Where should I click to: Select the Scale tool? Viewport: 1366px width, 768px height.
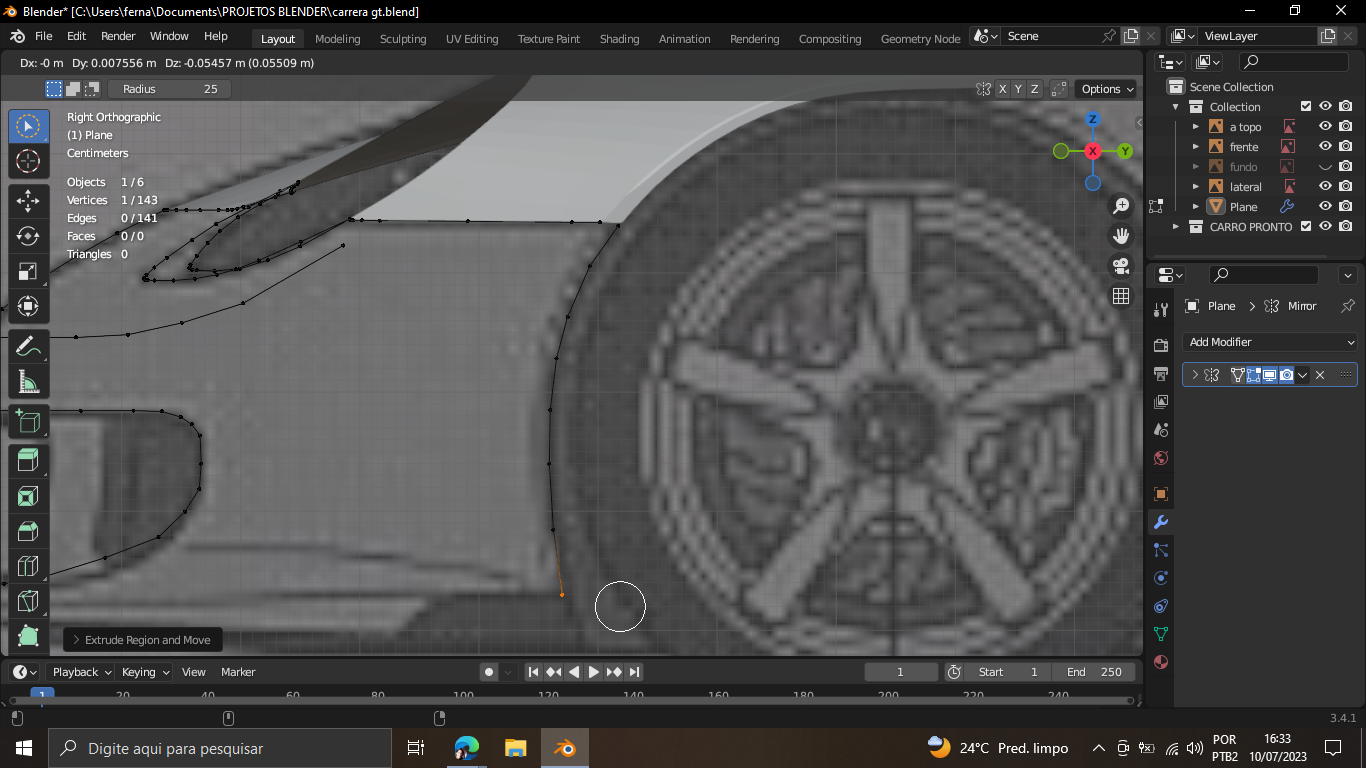[x=28, y=272]
